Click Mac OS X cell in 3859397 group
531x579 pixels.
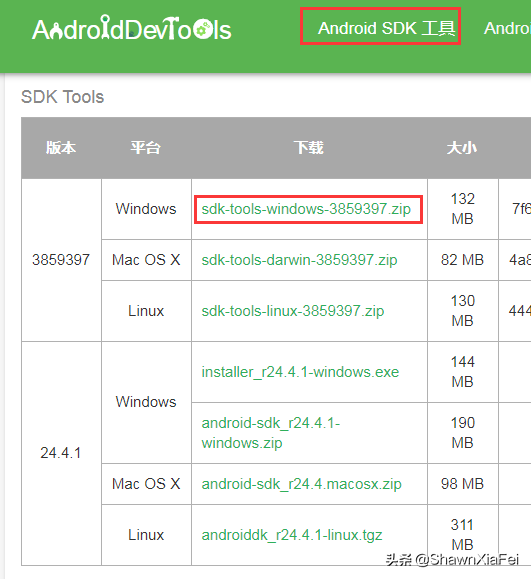click(146, 260)
